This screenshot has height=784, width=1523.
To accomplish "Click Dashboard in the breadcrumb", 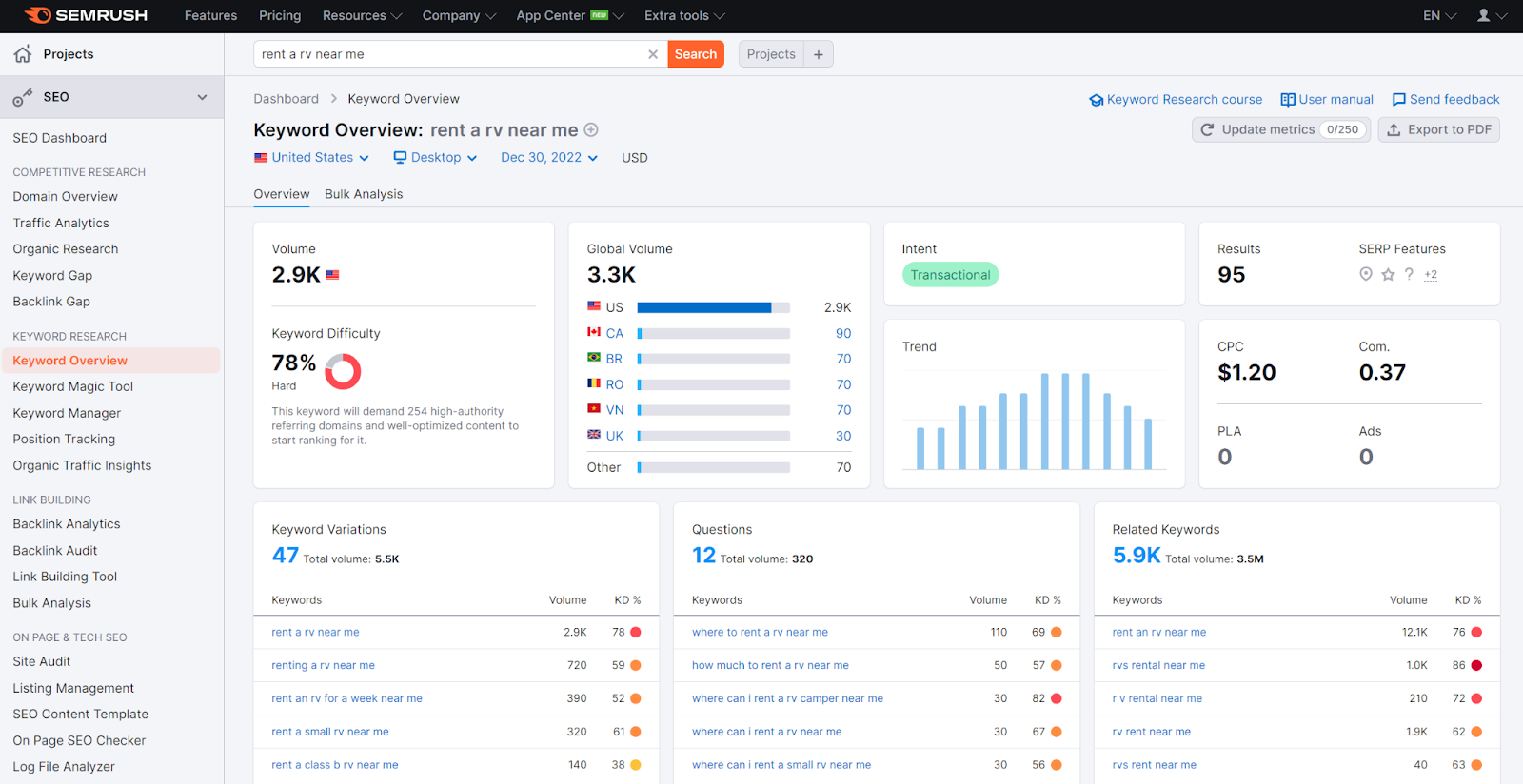I will [286, 99].
